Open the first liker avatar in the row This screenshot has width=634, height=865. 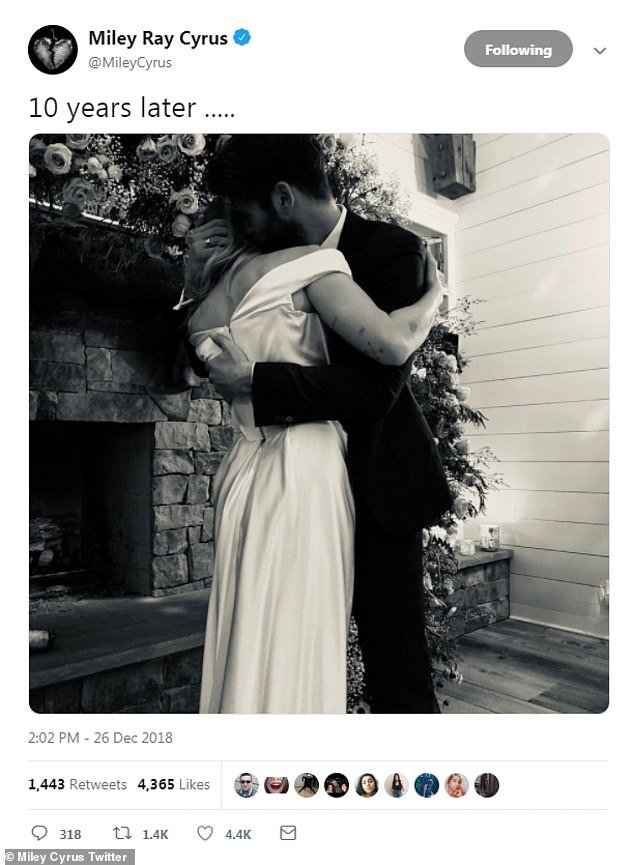[x=246, y=785]
